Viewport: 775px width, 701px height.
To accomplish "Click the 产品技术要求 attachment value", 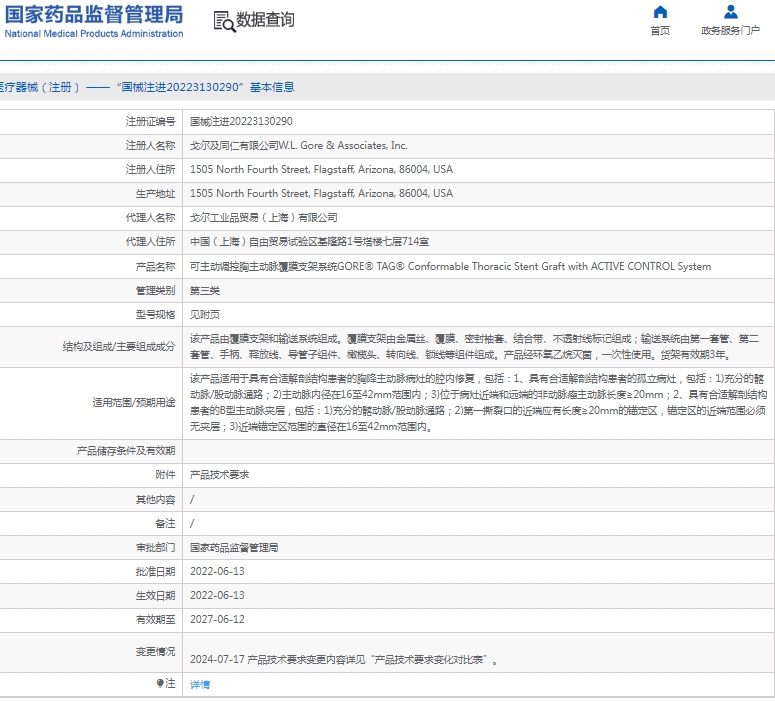I will [x=219, y=475].
